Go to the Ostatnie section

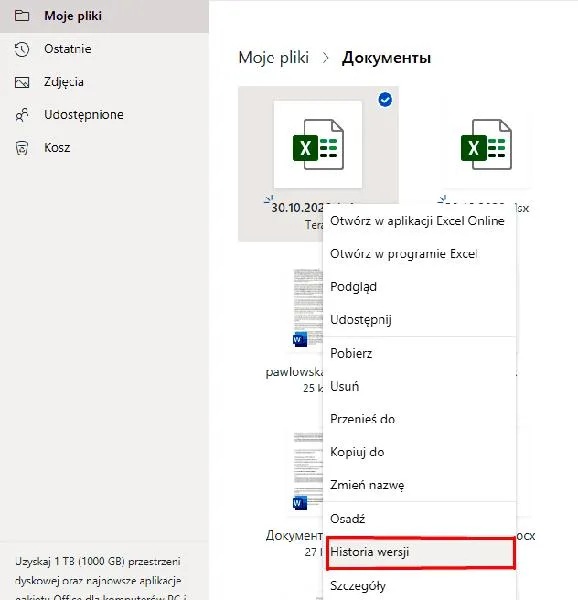pyautogui.click(x=68, y=49)
